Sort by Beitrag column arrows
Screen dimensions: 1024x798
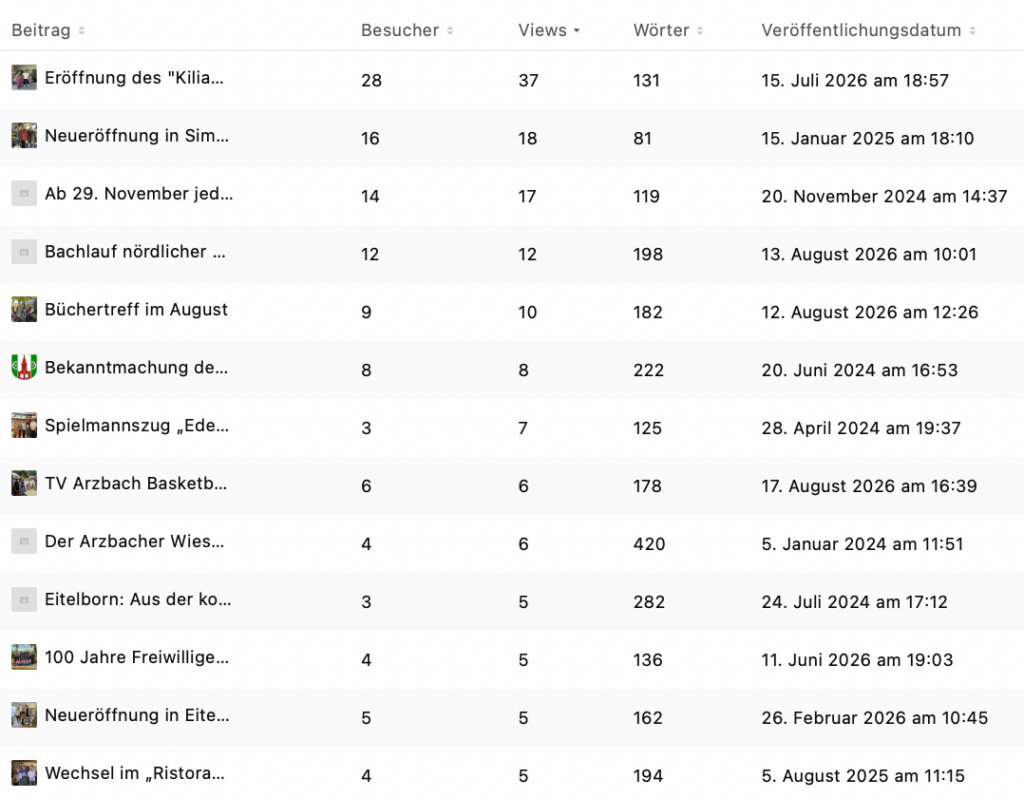82,31
